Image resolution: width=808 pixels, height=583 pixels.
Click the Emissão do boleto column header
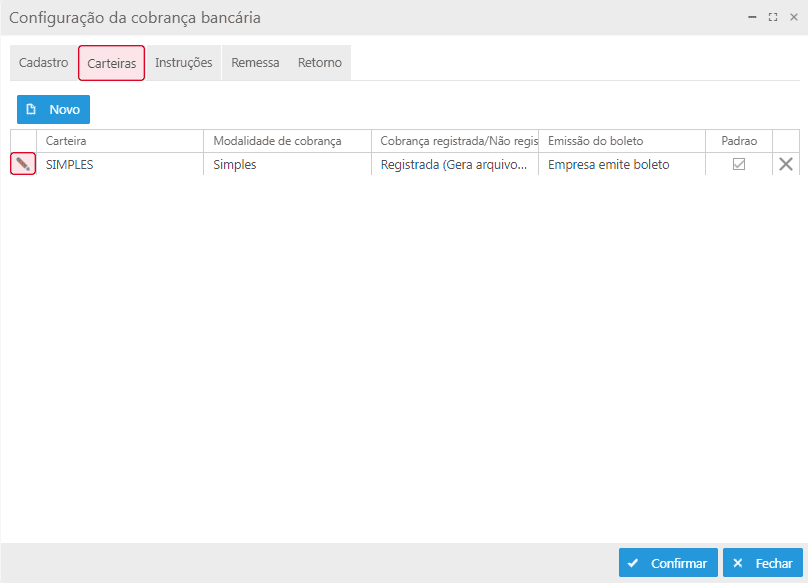tap(622, 141)
